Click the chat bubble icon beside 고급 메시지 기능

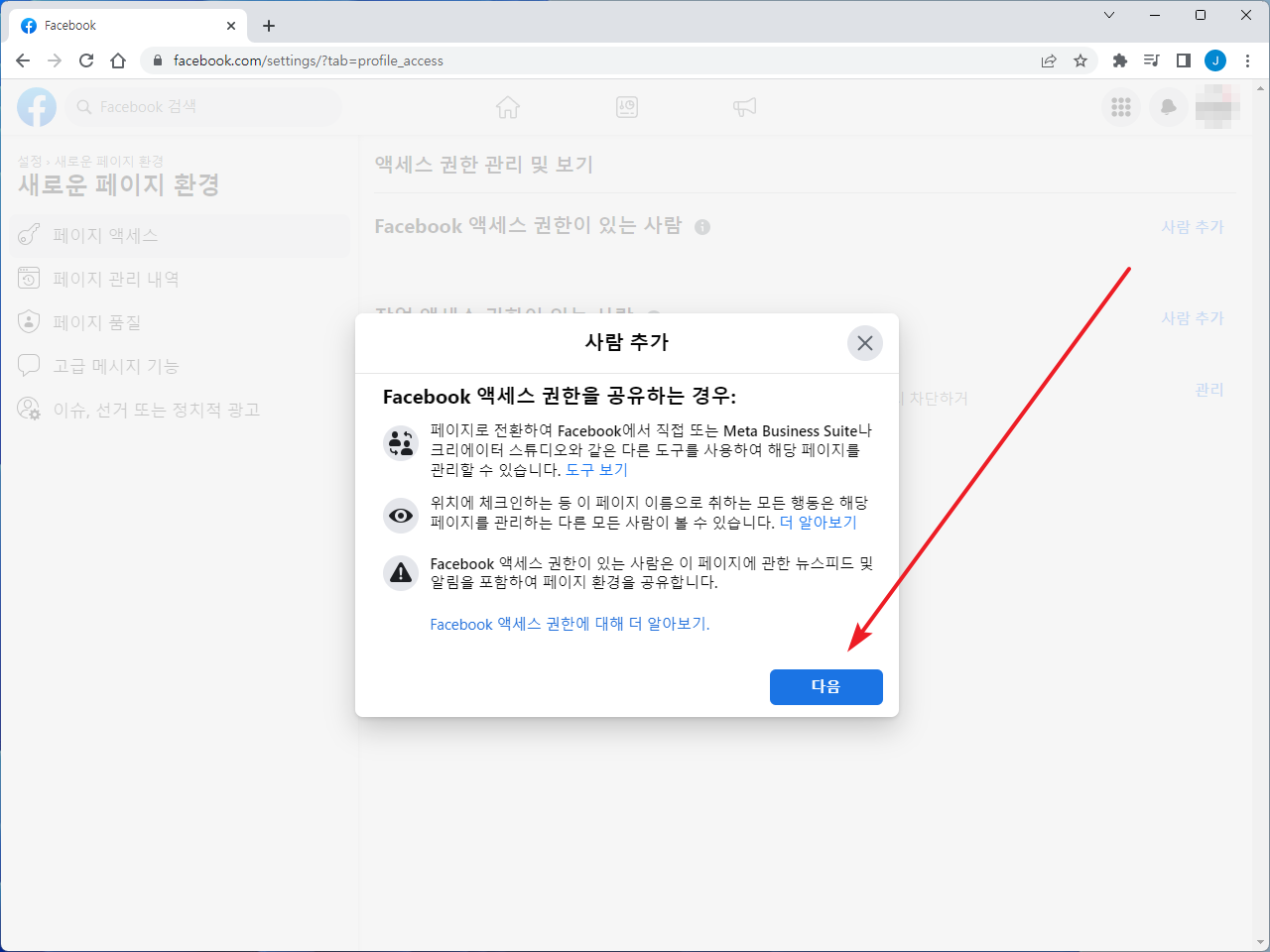point(29,366)
